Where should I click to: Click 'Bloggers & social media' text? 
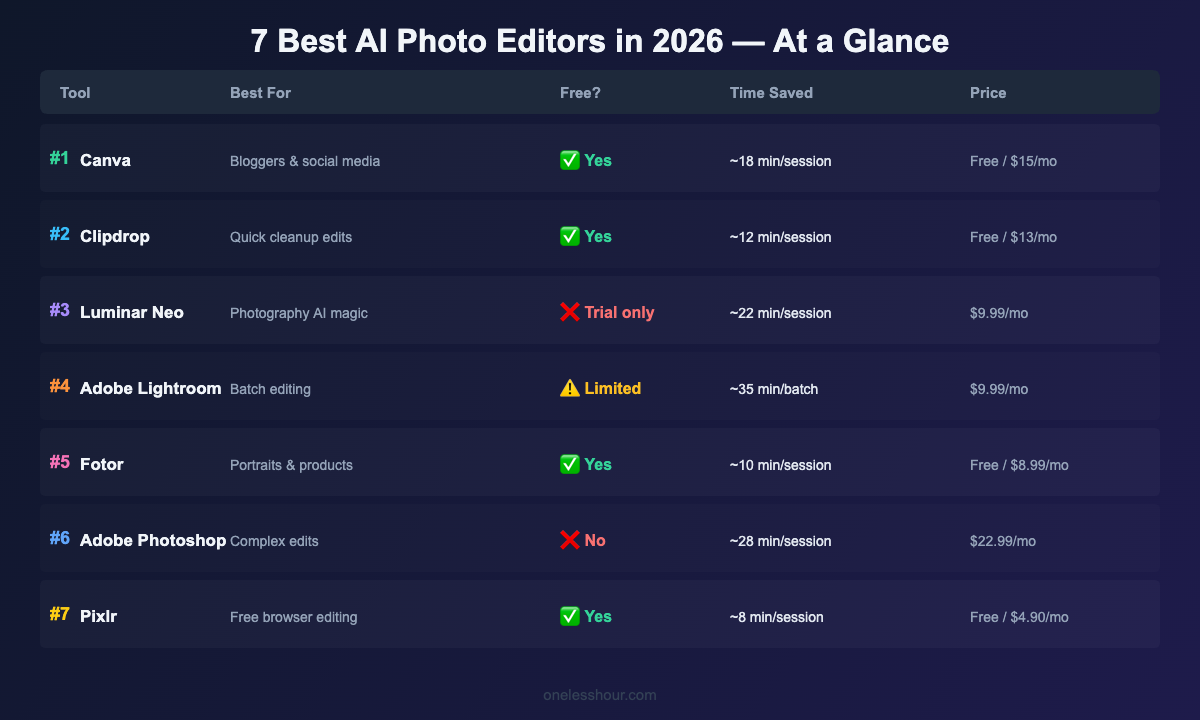(x=305, y=161)
